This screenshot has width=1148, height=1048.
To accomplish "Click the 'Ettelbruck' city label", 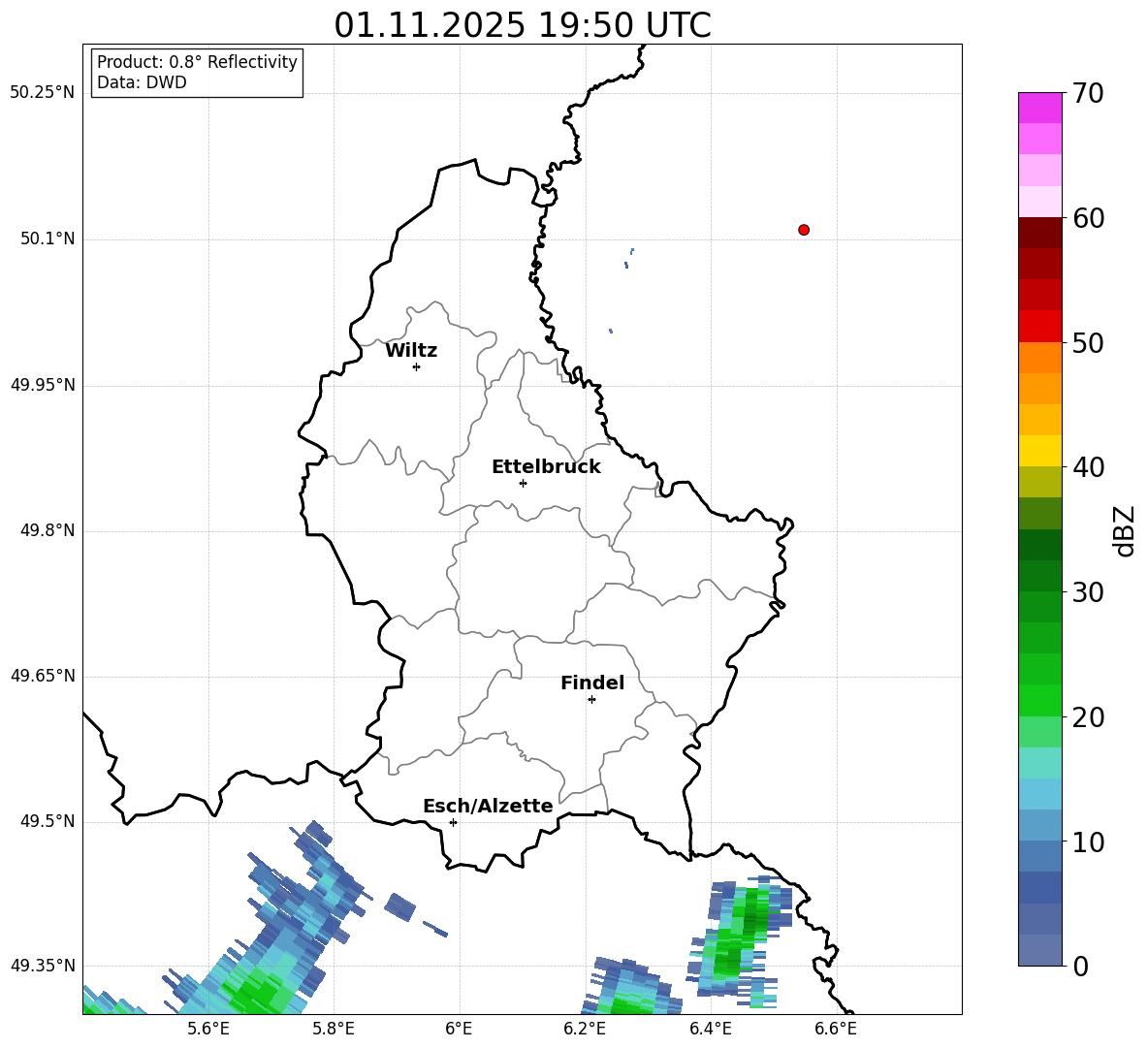I will (x=546, y=467).
